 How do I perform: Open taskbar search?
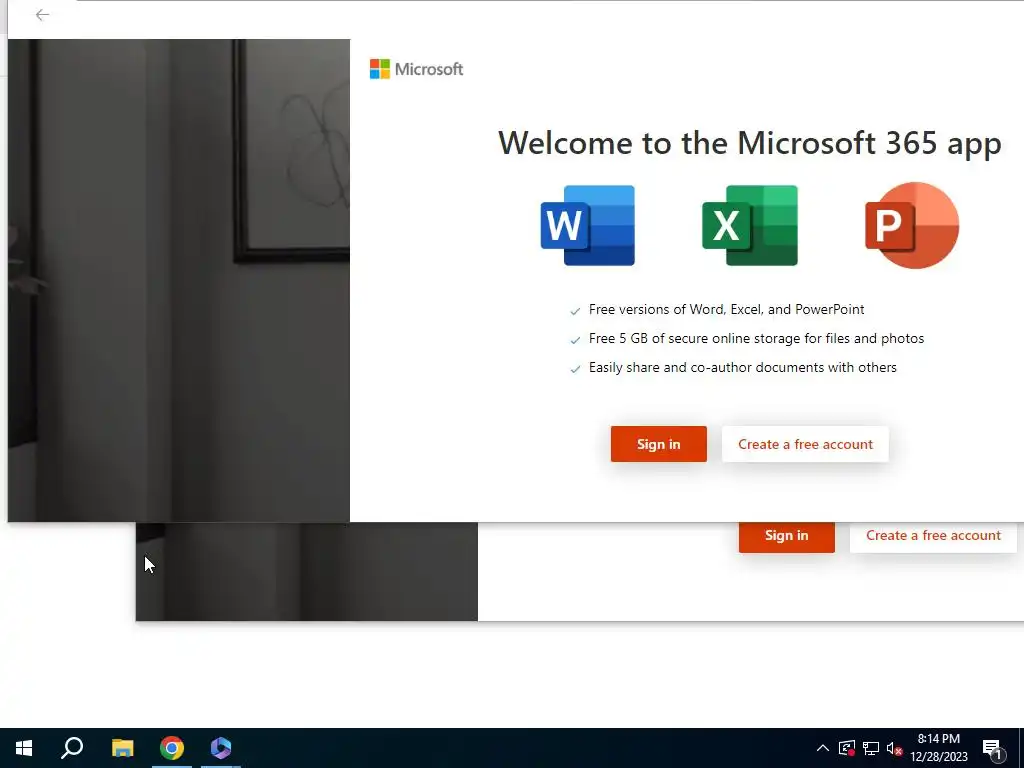point(72,748)
